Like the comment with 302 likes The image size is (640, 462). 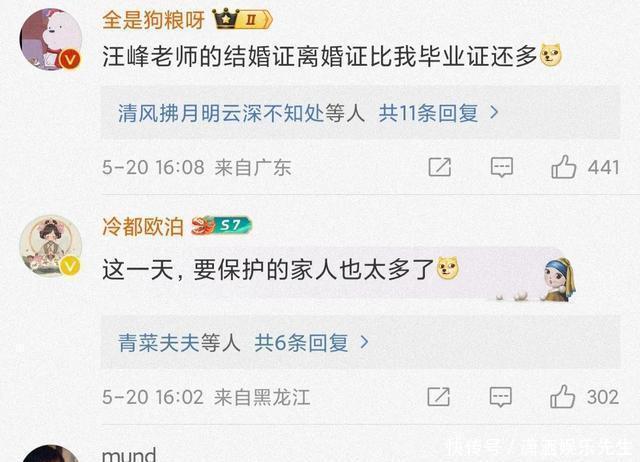pyautogui.click(x=562, y=397)
